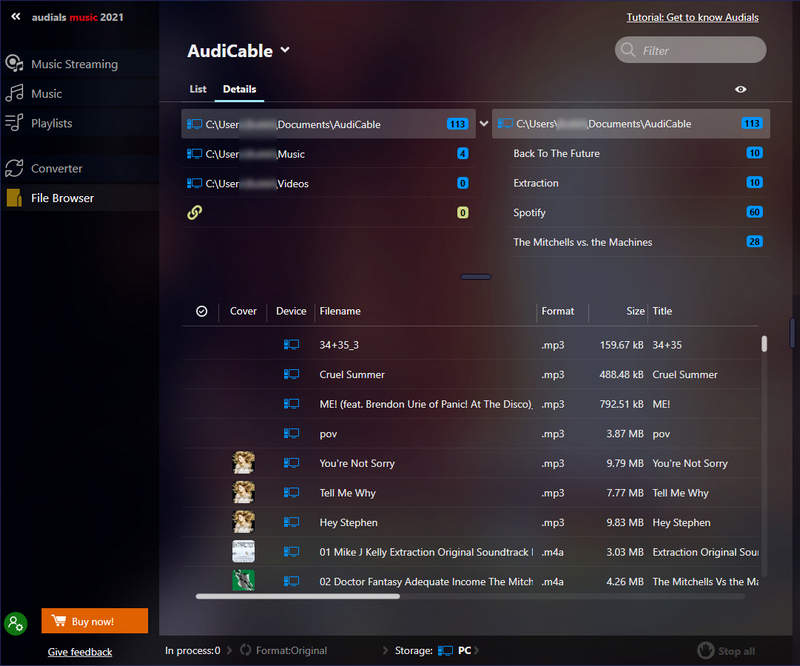Click the 10 badge beside Back To The Future
Viewport: 800px width, 666px height.
754,153
